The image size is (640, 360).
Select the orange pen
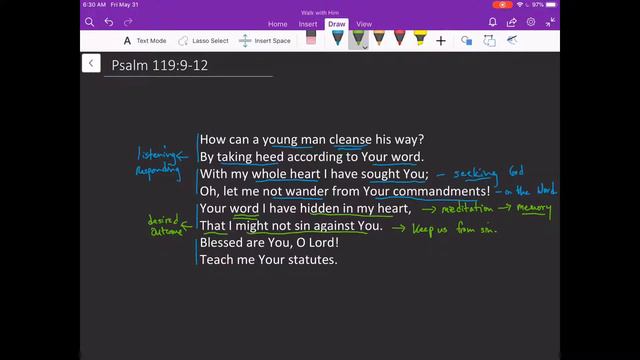click(x=379, y=38)
